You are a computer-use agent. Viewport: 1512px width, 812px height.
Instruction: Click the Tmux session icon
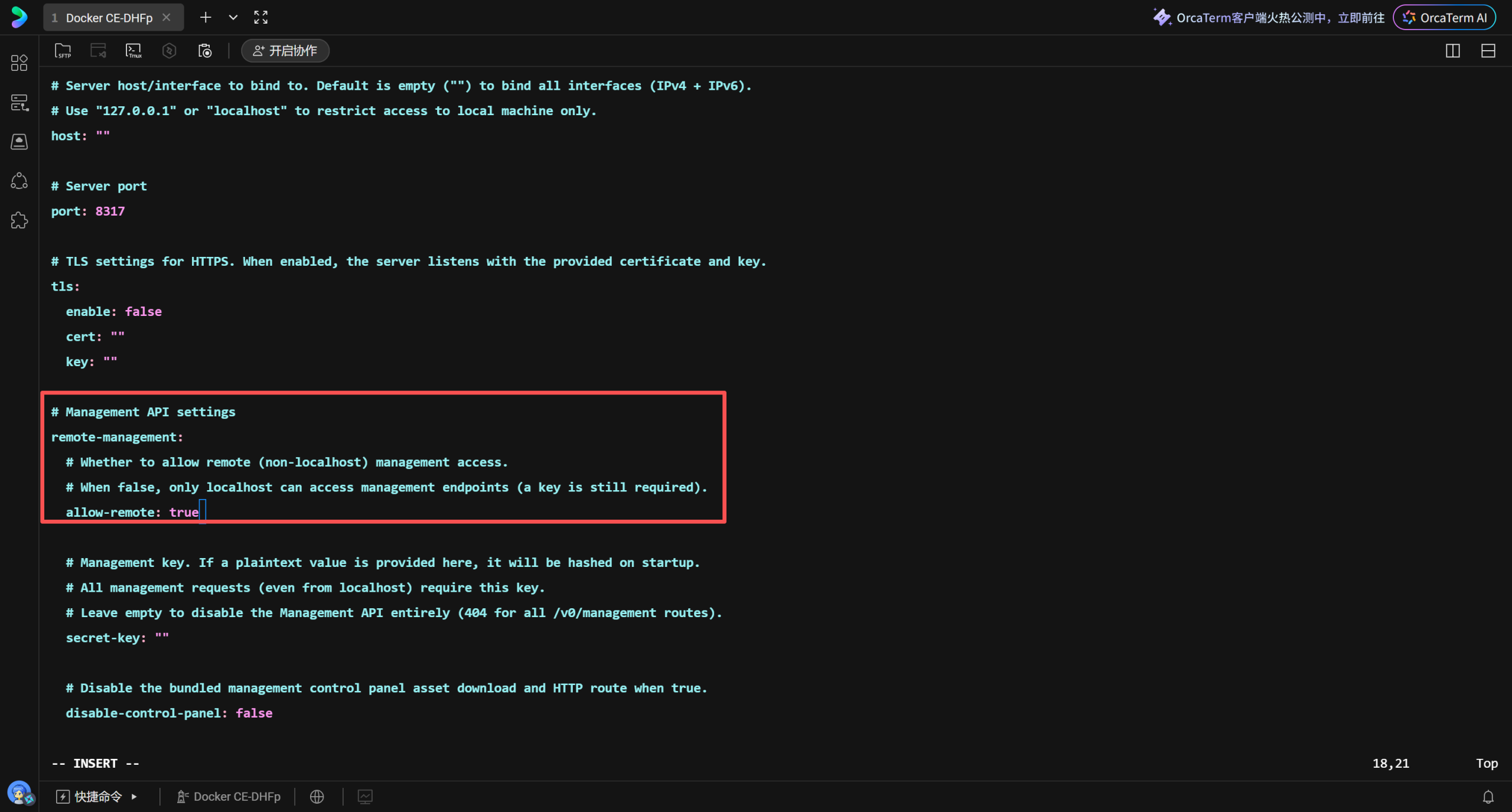coord(134,51)
